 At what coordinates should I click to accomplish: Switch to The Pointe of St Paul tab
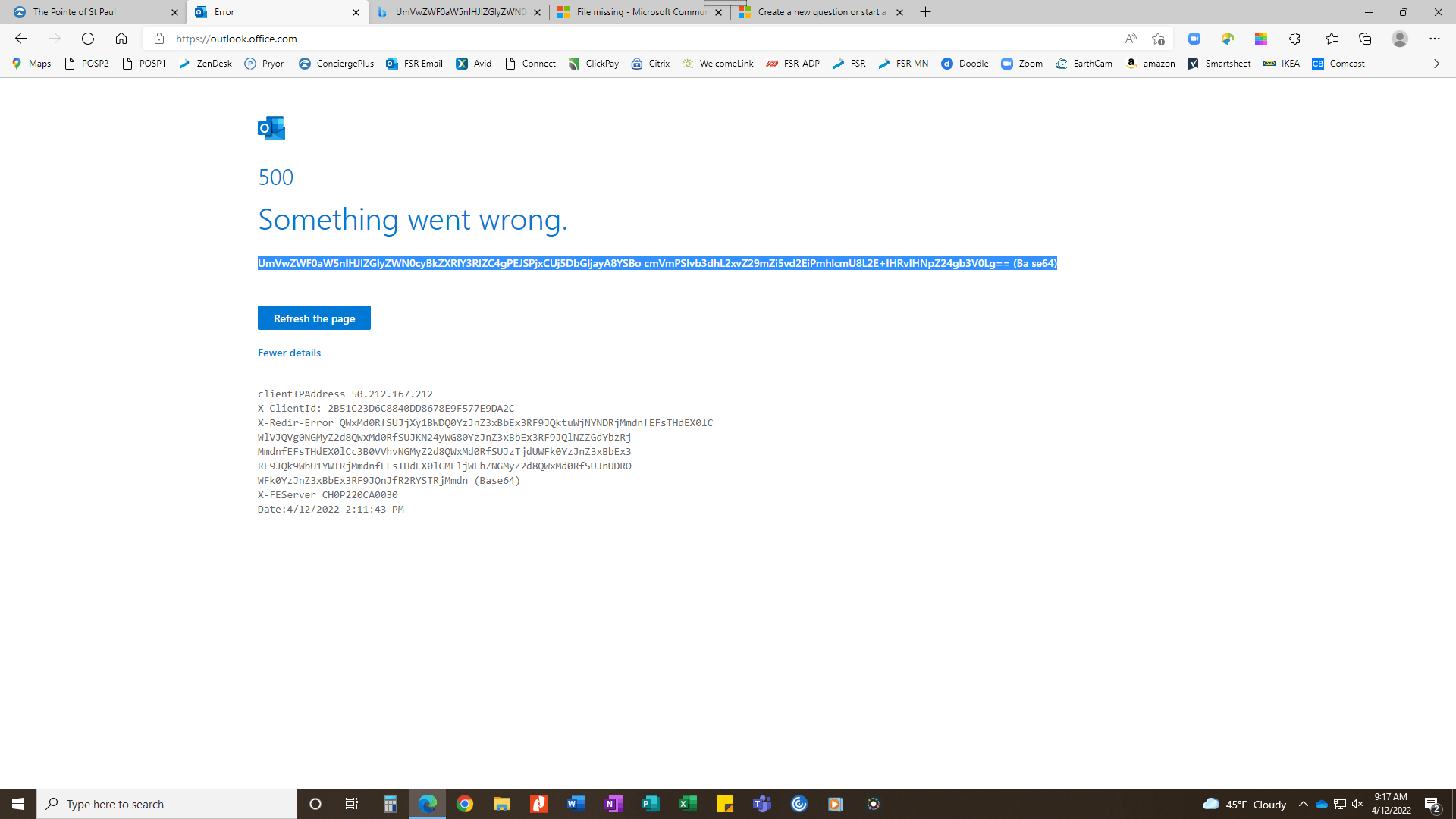[91, 12]
